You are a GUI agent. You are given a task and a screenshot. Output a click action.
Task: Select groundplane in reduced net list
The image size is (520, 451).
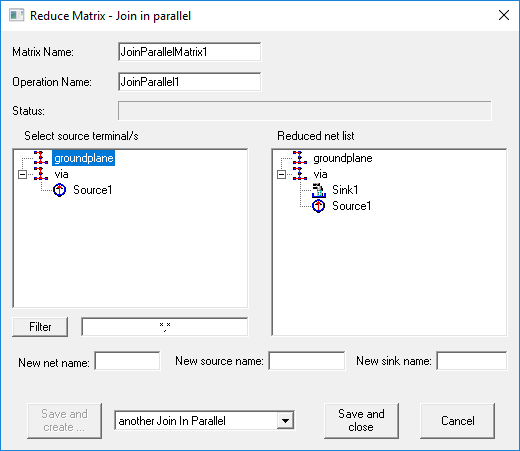click(343, 158)
